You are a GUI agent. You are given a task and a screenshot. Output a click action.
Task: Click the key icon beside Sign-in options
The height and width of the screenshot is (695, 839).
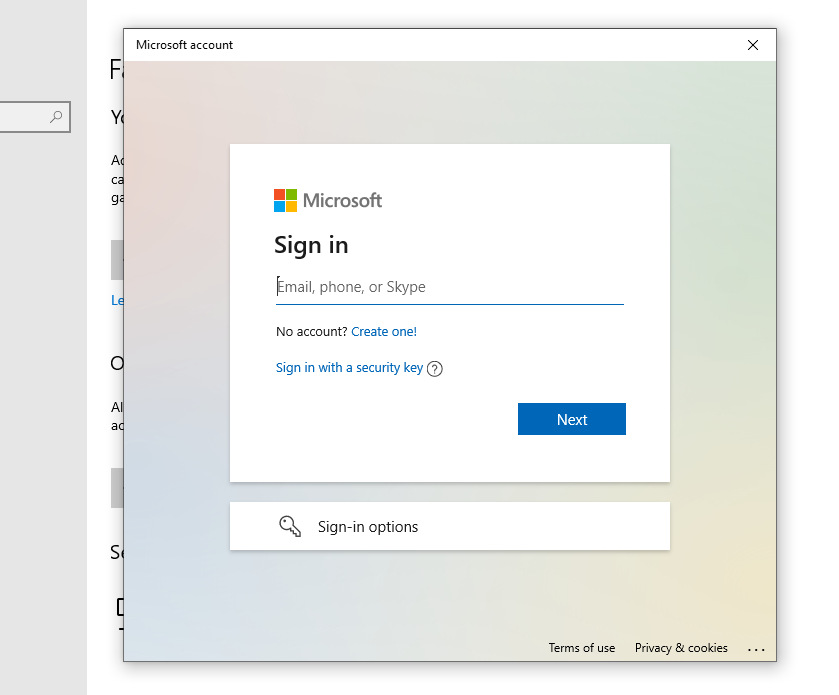[x=289, y=526]
